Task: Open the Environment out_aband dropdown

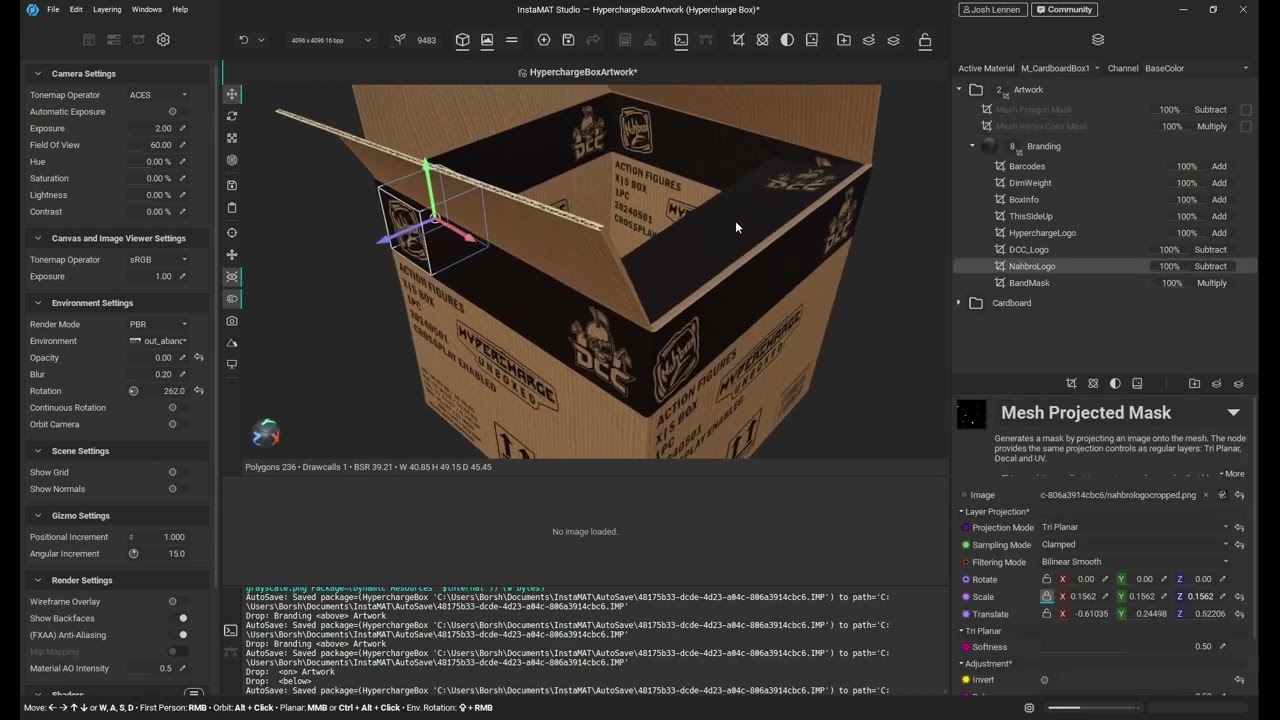Action: 158,341
